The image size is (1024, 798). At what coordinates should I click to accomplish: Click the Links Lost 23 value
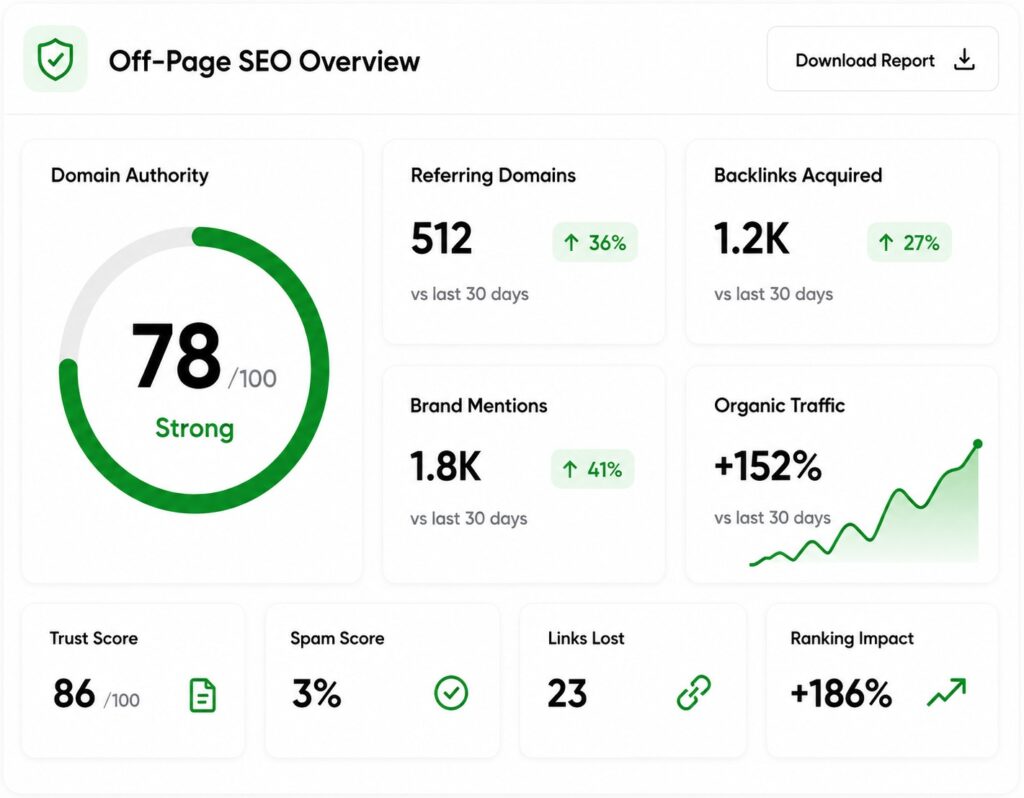[x=567, y=694]
